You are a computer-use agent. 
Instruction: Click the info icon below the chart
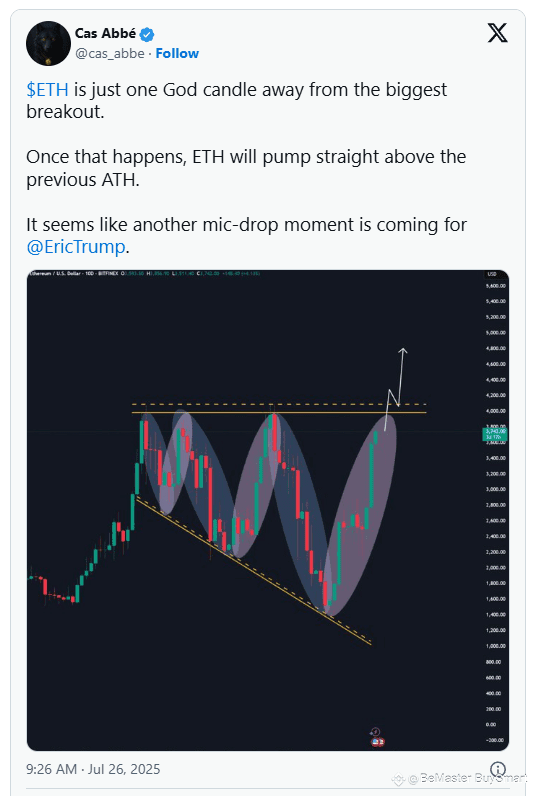tap(498, 769)
